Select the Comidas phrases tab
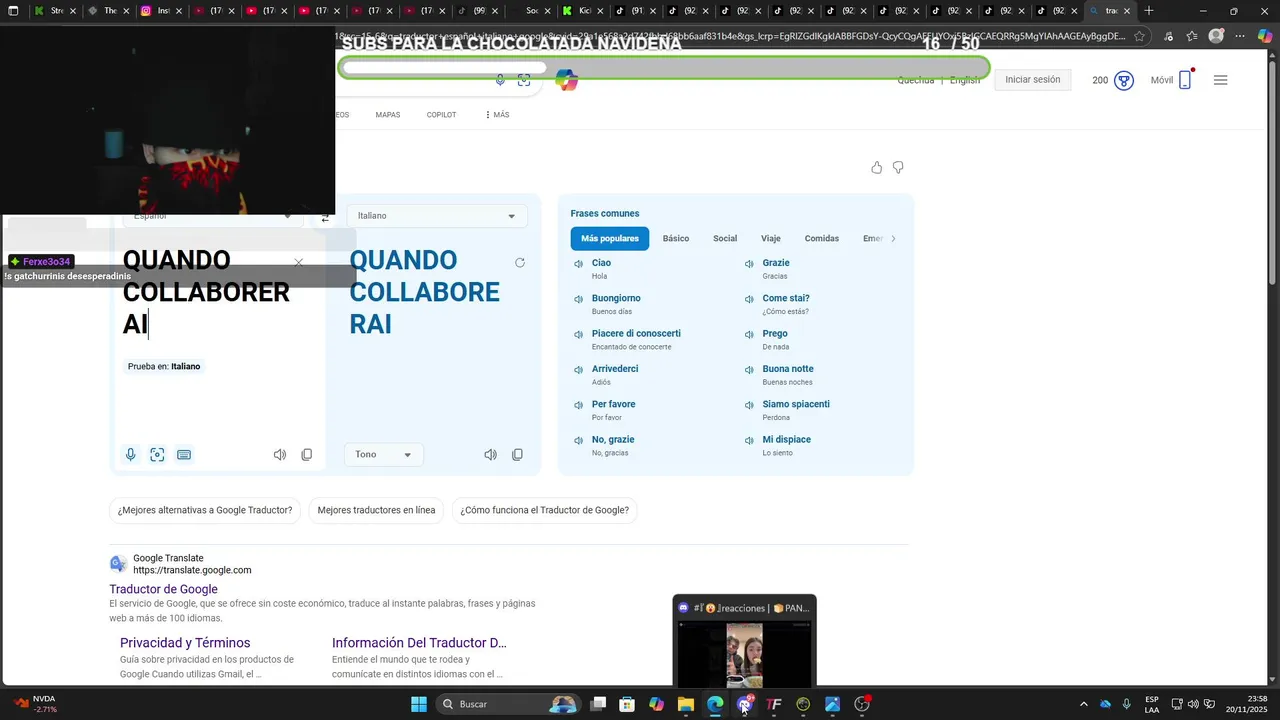This screenshot has width=1280, height=720. [822, 239]
